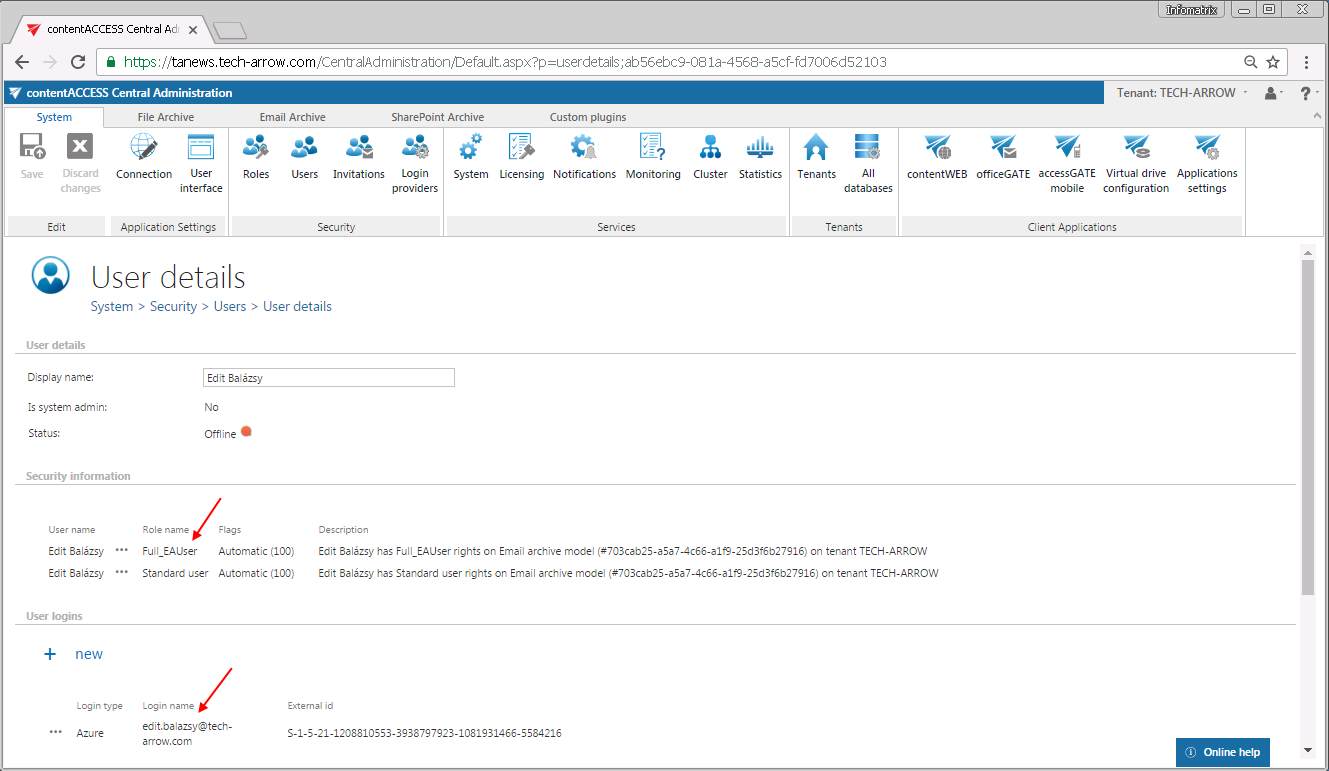Click the Security breadcrumb link
Viewport: 1329px width, 771px height.
pos(173,306)
